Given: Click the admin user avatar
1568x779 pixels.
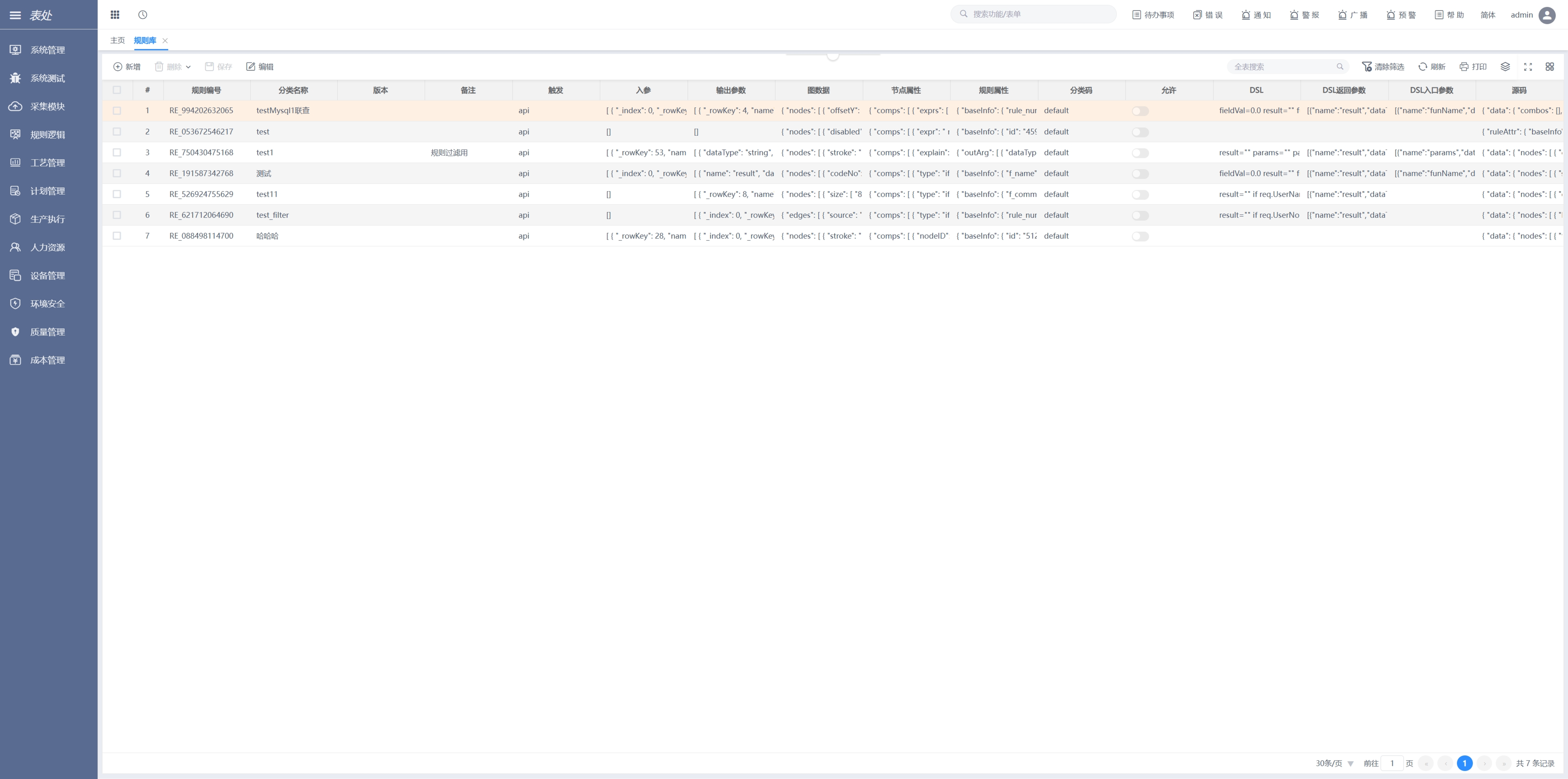Looking at the screenshot, I should 1547,15.
